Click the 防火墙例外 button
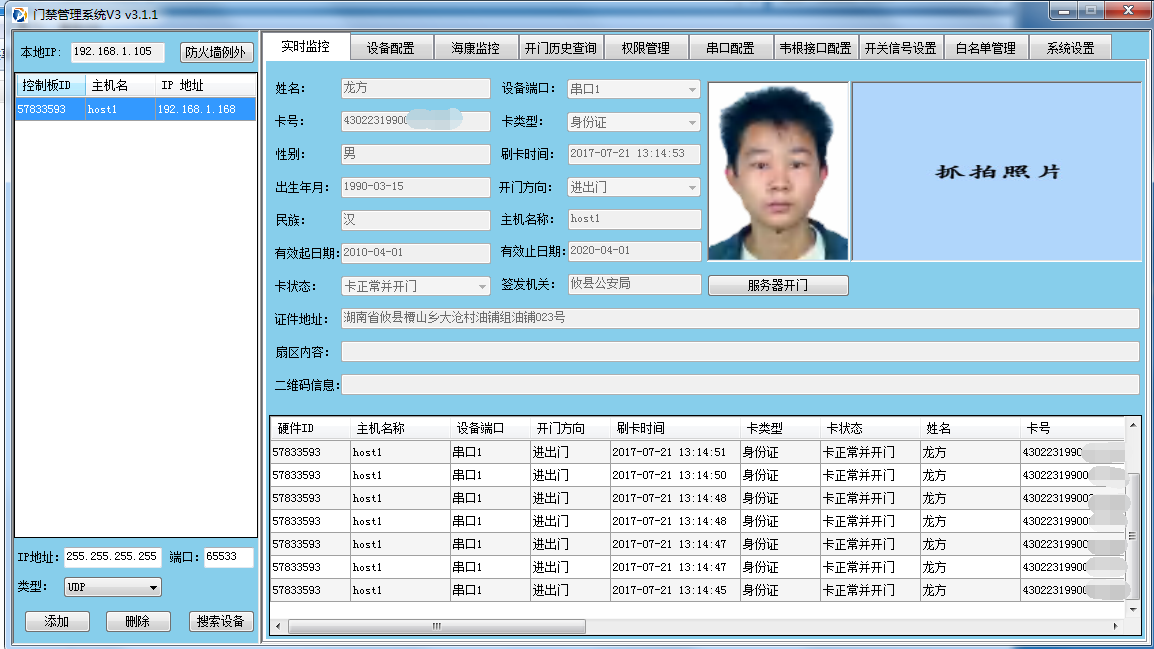1154x649 pixels. coord(216,52)
